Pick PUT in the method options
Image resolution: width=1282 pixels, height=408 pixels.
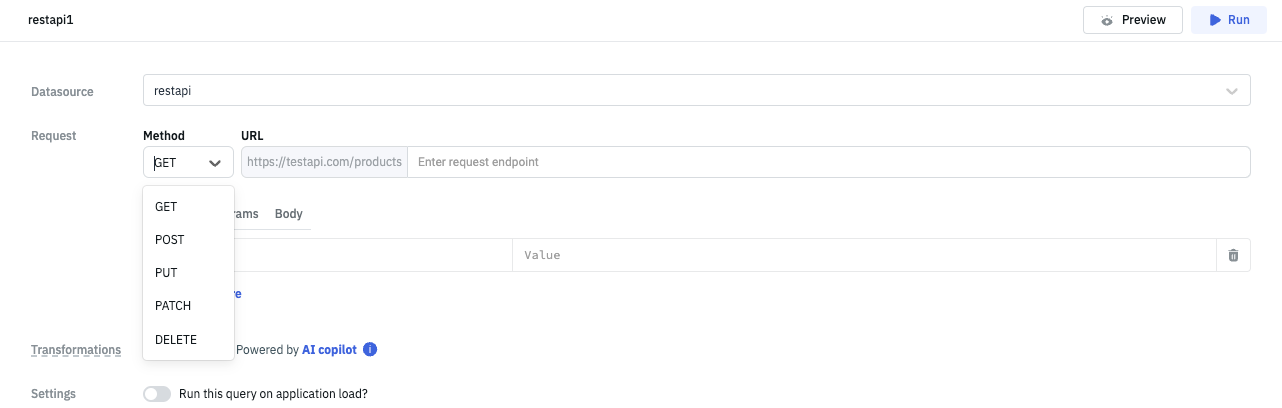coord(166,273)
